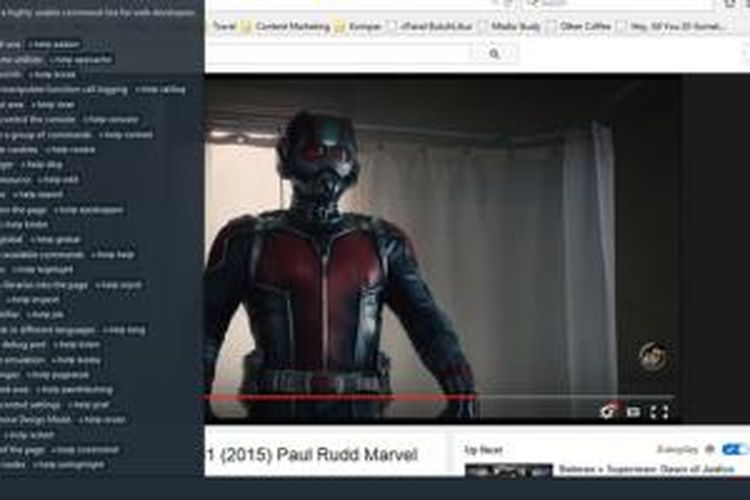The image size is (750, 500).
Task: Click the 'help clear' command chip
Action: [x=53, y=105]
